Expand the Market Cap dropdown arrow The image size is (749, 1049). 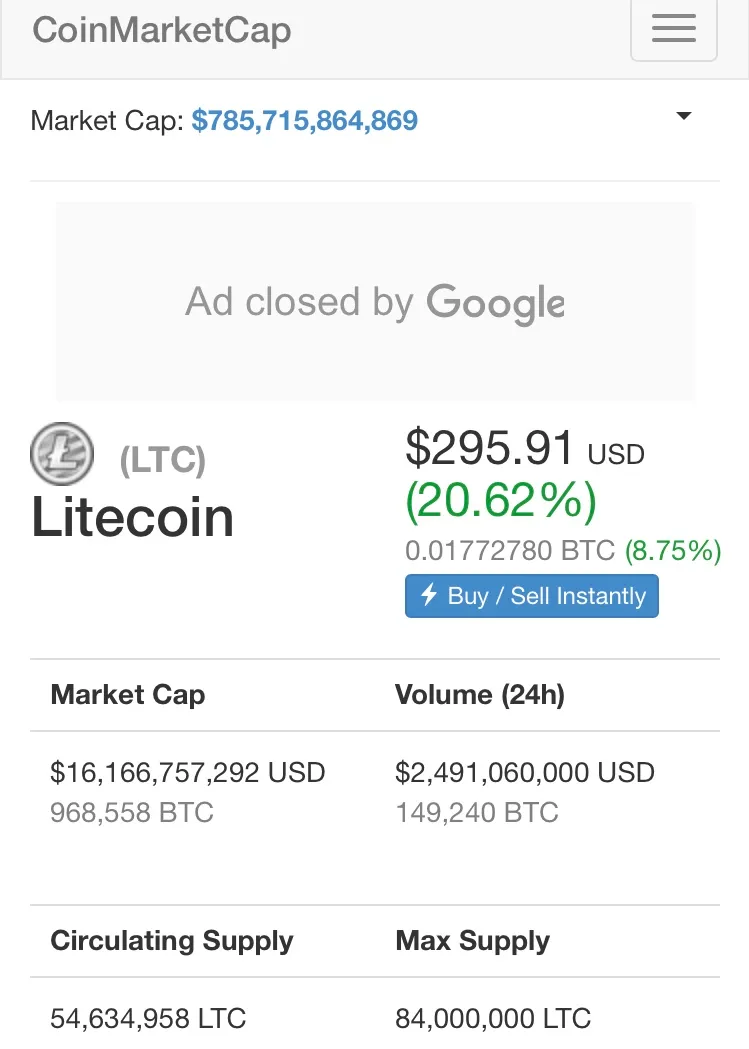click(683, 116)
